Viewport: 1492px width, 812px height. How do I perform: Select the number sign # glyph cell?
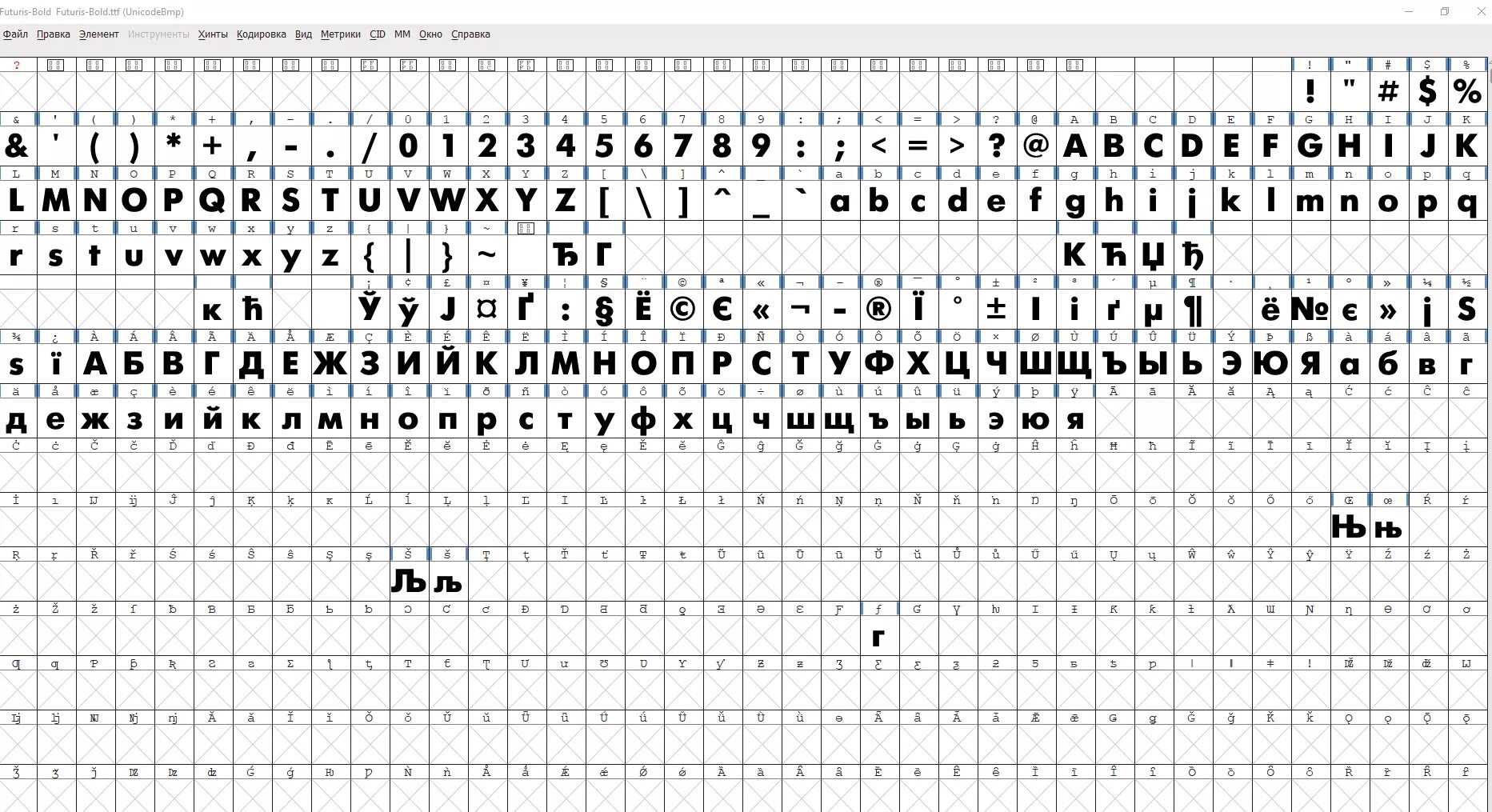(x=1389, y=91)
